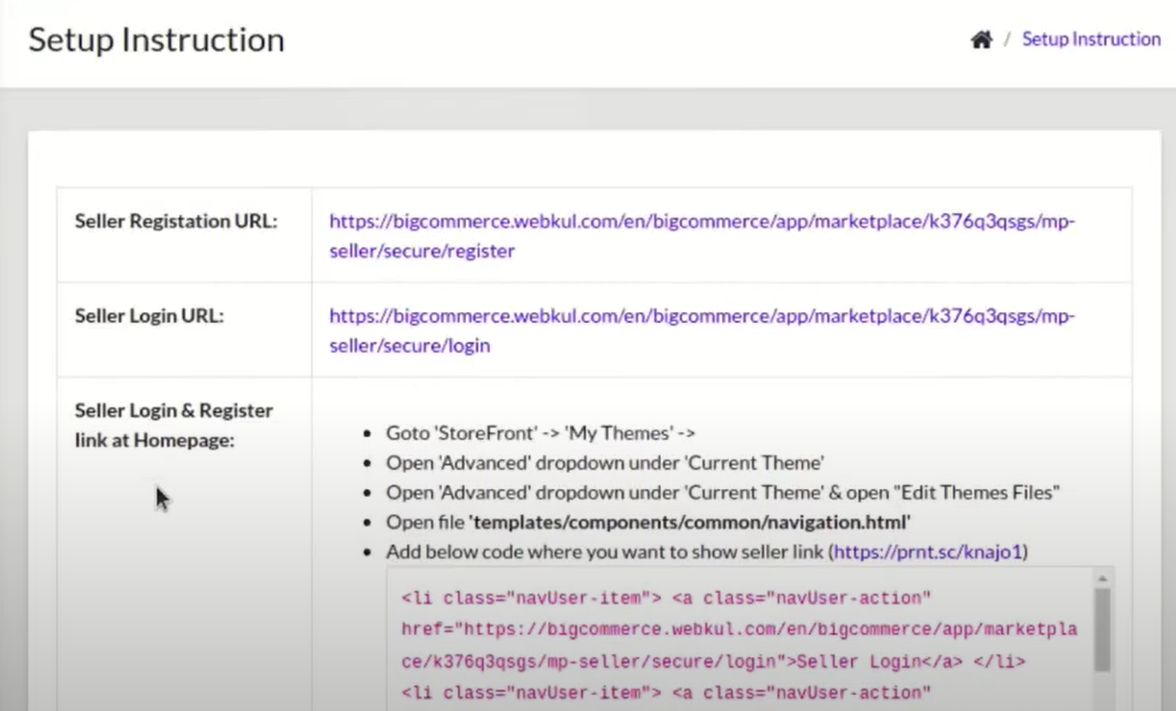Screen dimensions: 1176x711
Task: Click the href bigcommerce.webkul.com code line
Action: [x=740, y=630]
